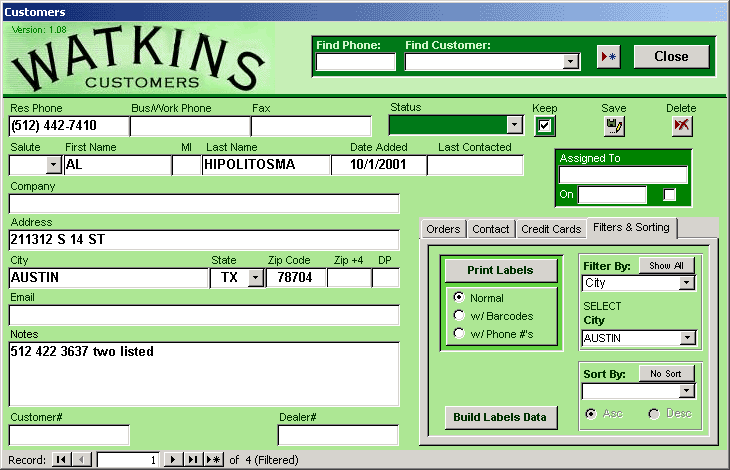Viewport: 730px width, 470px height.
Task: Click the MI field
Action: 187,165
